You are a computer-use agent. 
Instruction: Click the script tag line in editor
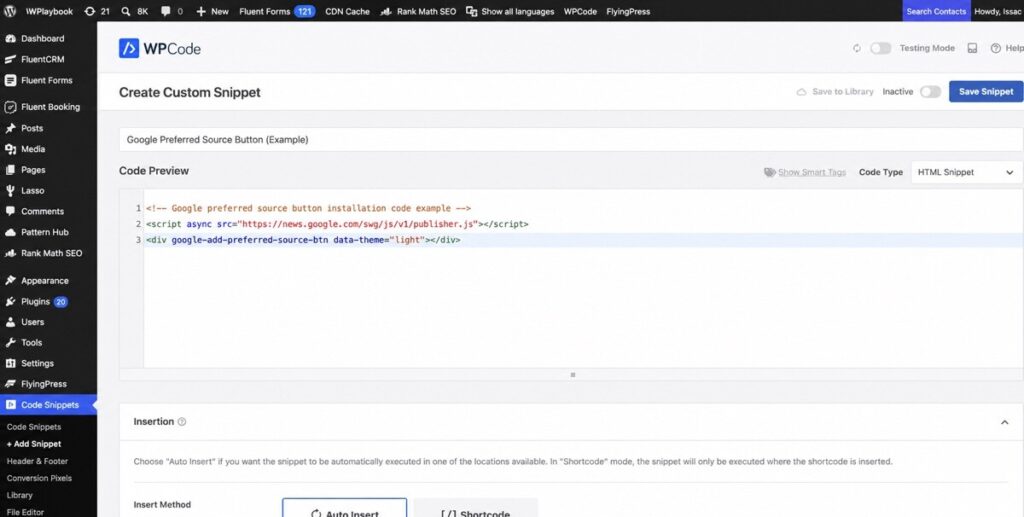[337, 224]
